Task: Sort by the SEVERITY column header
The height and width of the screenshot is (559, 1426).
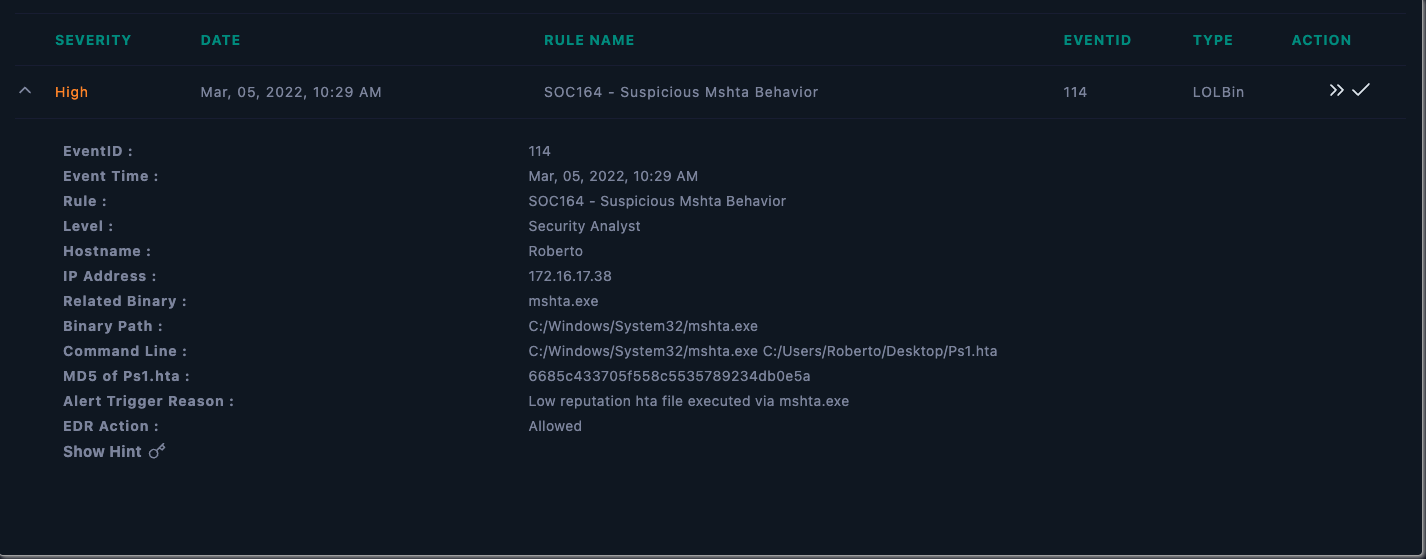Action: [x=93, y=40]
